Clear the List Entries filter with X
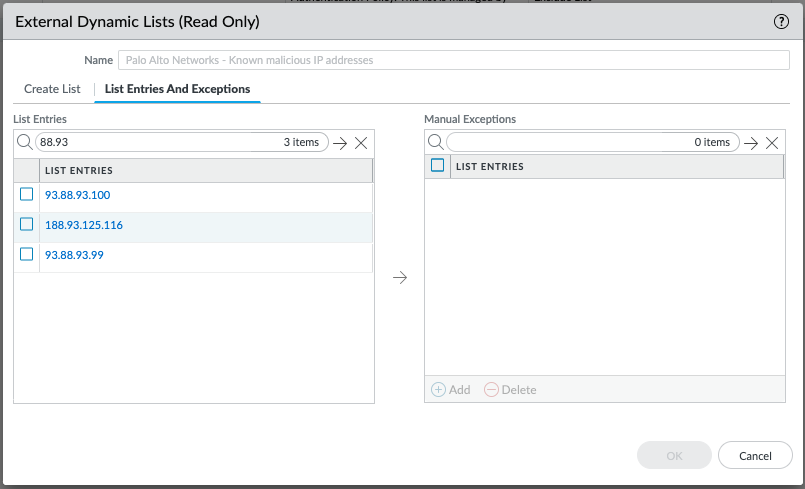Screen dimensions: 805x489 [x=361, y=143]
